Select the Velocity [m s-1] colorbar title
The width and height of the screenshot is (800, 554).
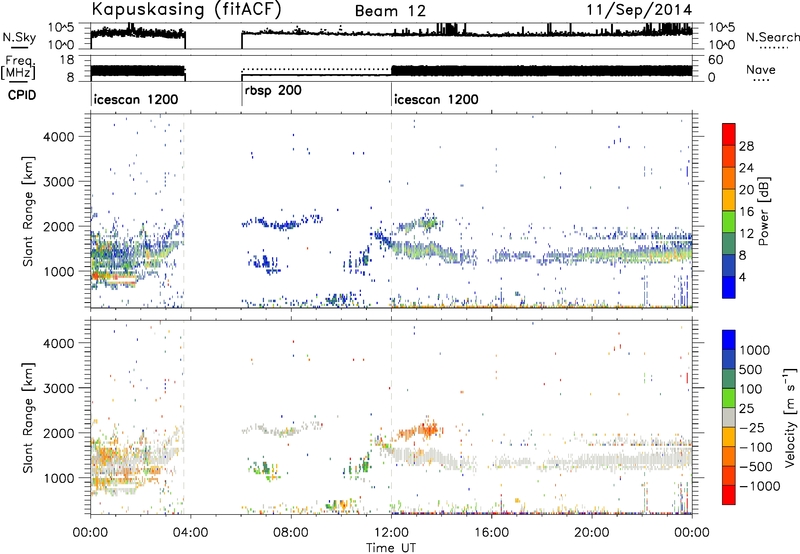coord(791,417)
